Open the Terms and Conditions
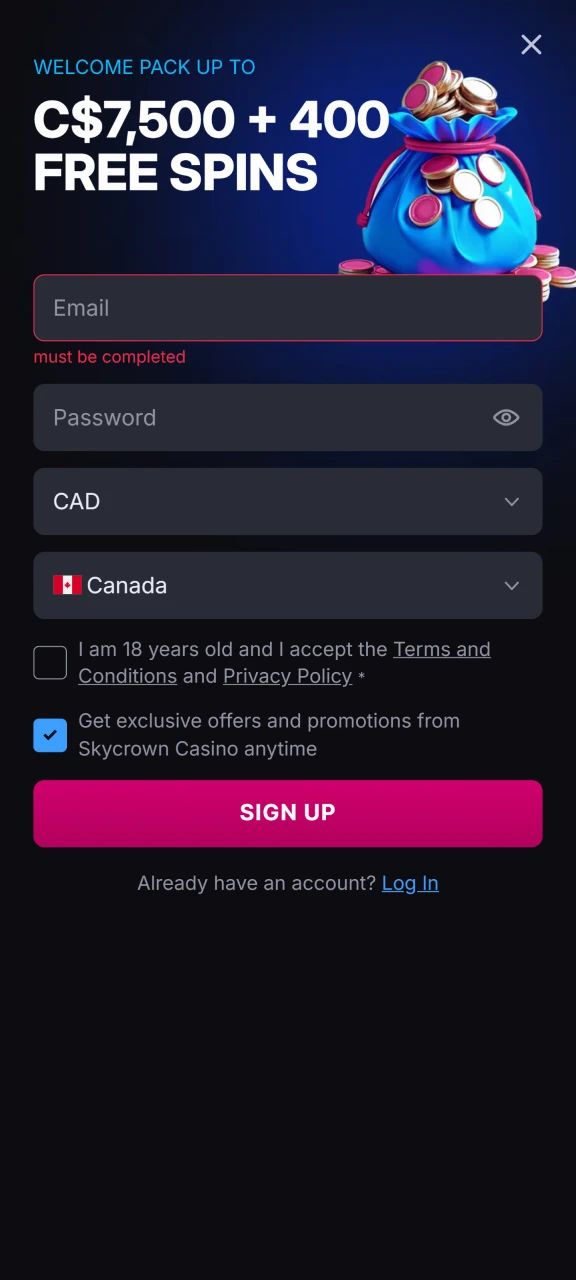The height and width of the screenshot is (1280, 576). pos(442,649)
